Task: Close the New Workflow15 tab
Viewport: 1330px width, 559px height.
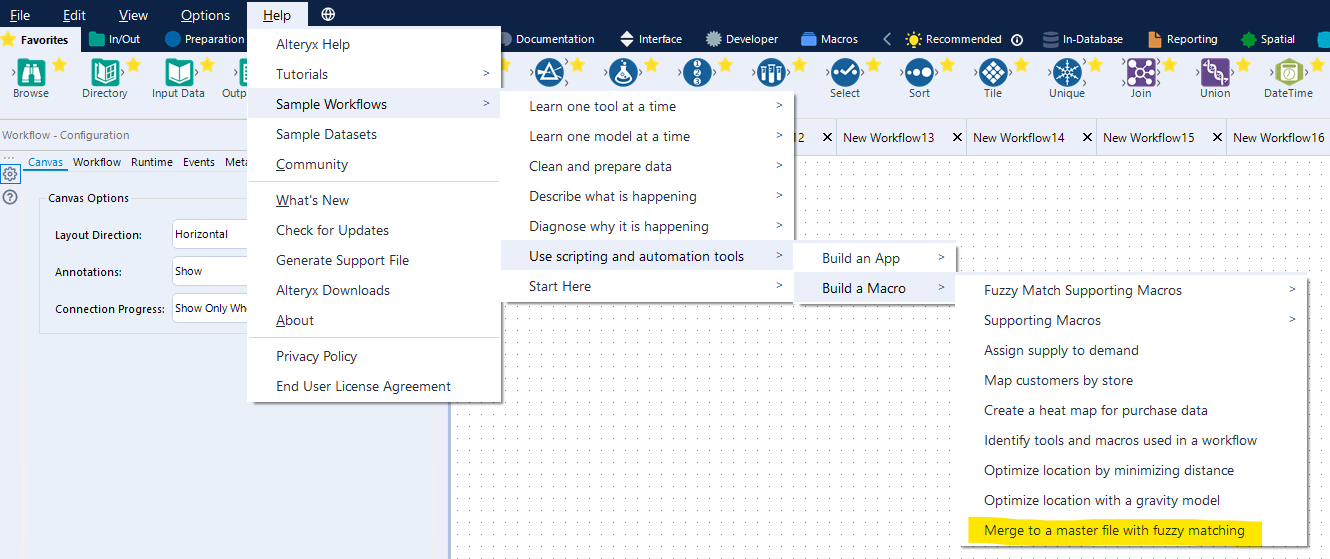Action: coord(1217,137)
